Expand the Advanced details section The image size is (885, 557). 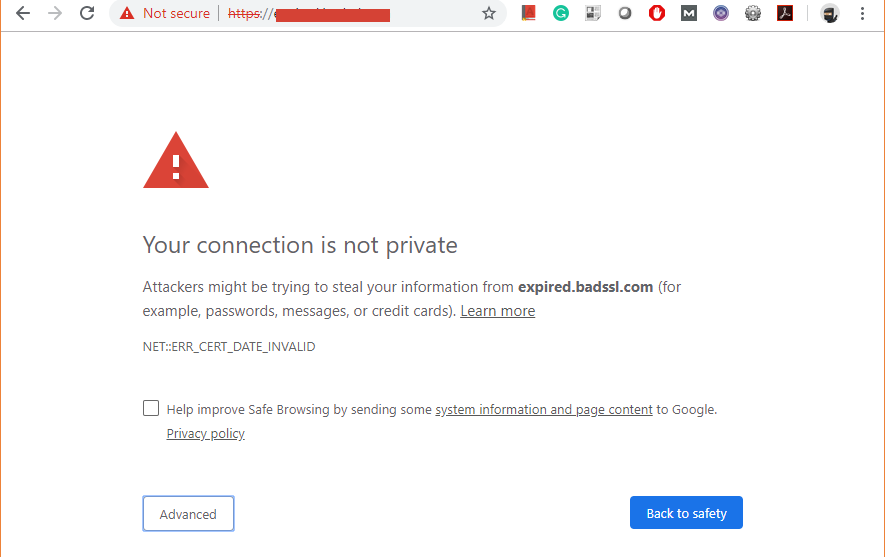tap(188, 514)
